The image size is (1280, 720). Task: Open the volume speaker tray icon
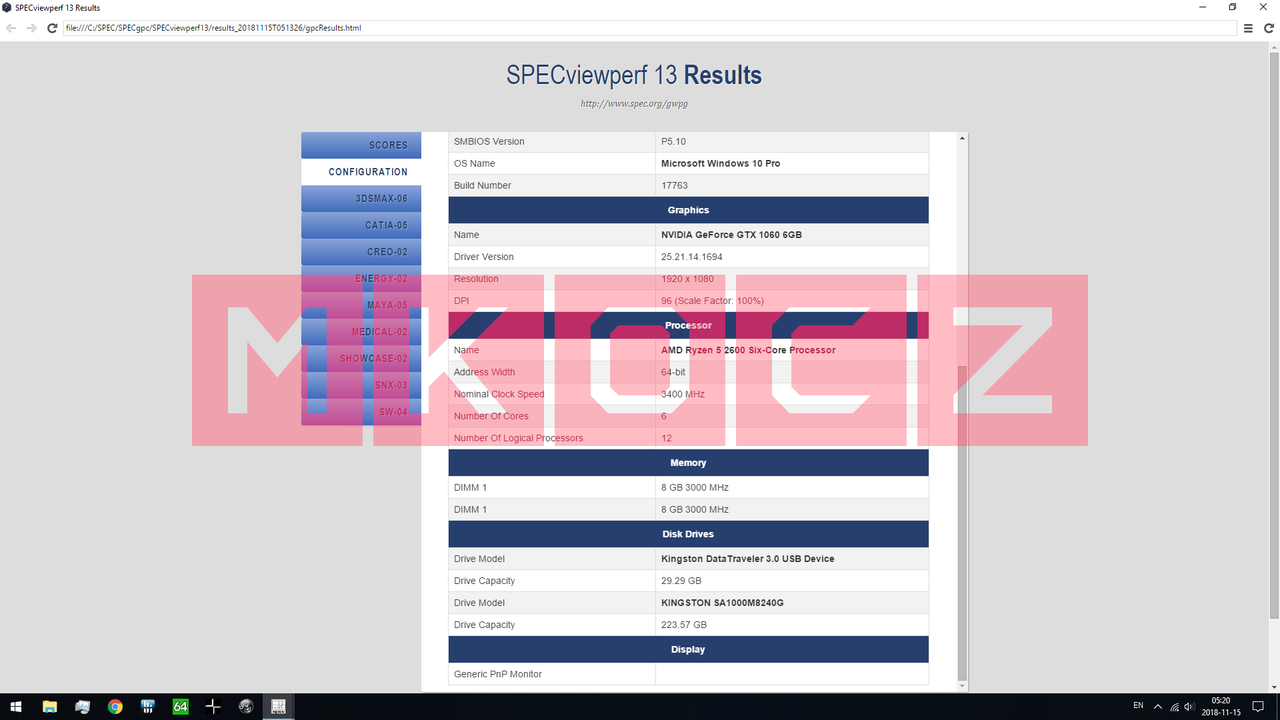[1189, 706]
